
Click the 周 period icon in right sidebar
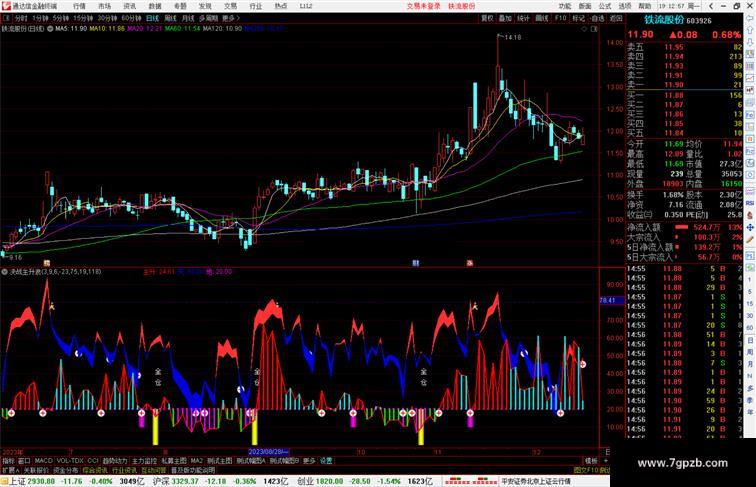tap(750, 352)
